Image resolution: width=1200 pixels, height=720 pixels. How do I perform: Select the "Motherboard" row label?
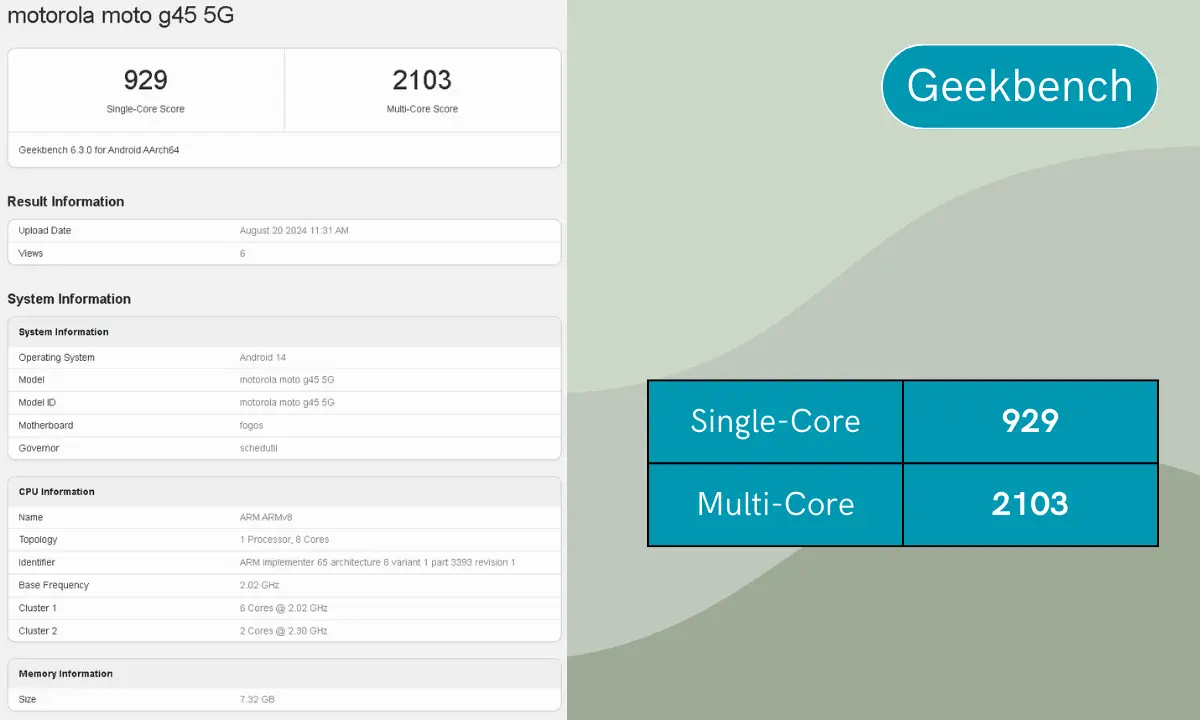46,426
